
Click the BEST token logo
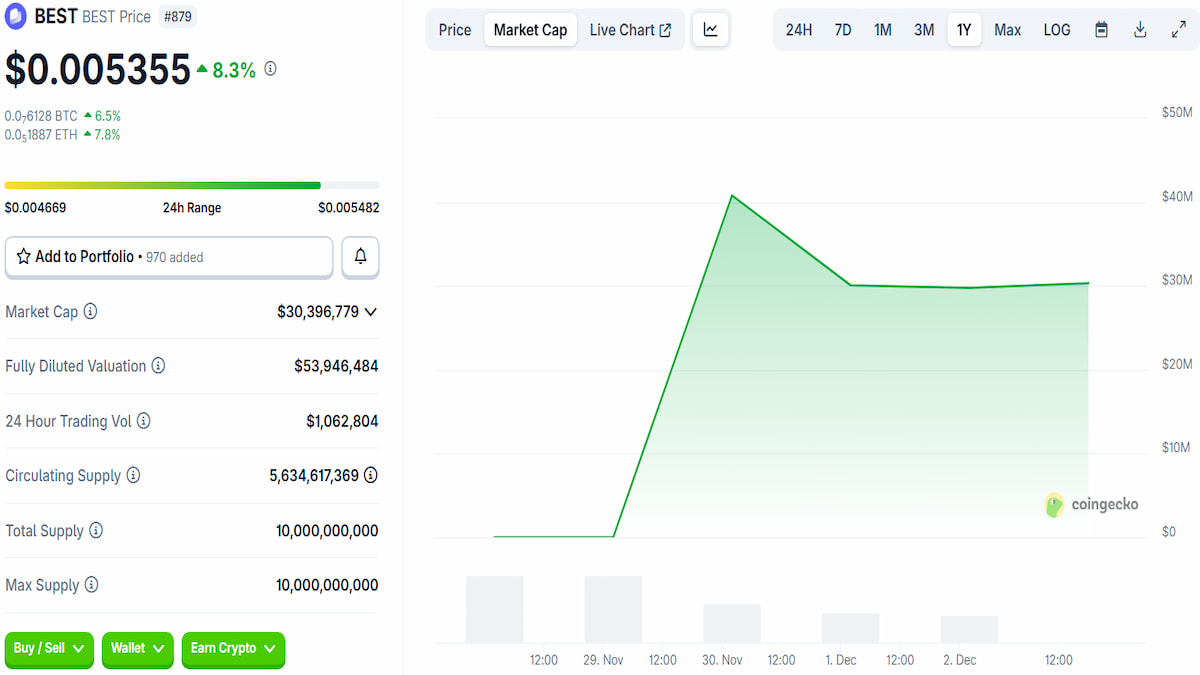(x=15, y=16)
